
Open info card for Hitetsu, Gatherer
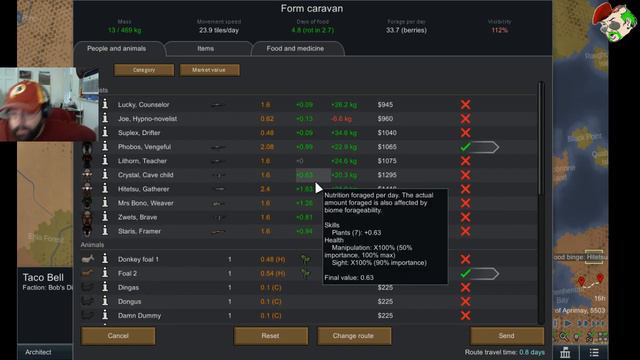click(x=105, y=189)
